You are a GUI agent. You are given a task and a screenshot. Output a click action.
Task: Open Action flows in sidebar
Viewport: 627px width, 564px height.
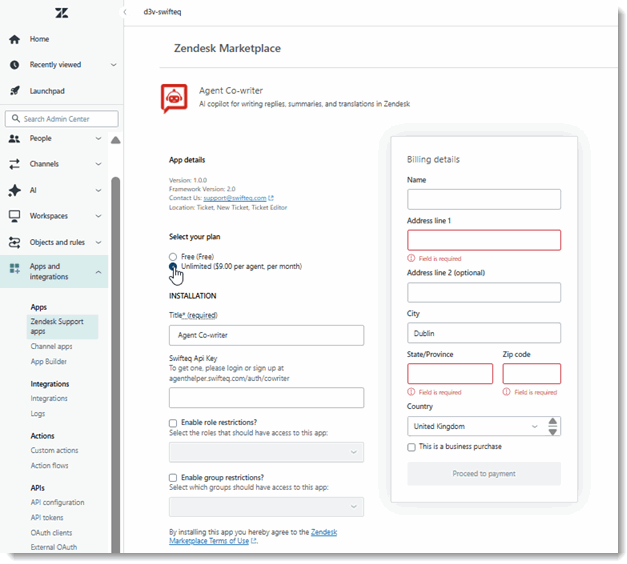[49, 466]
